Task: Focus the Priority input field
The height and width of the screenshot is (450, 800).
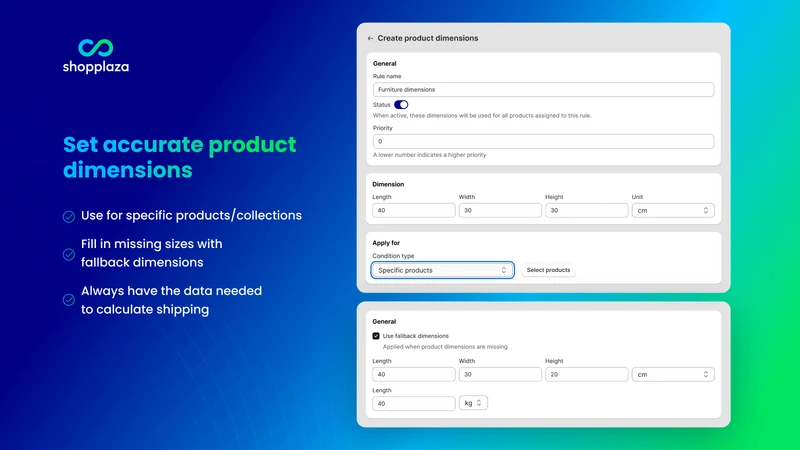Action: (x=543, y=141)
